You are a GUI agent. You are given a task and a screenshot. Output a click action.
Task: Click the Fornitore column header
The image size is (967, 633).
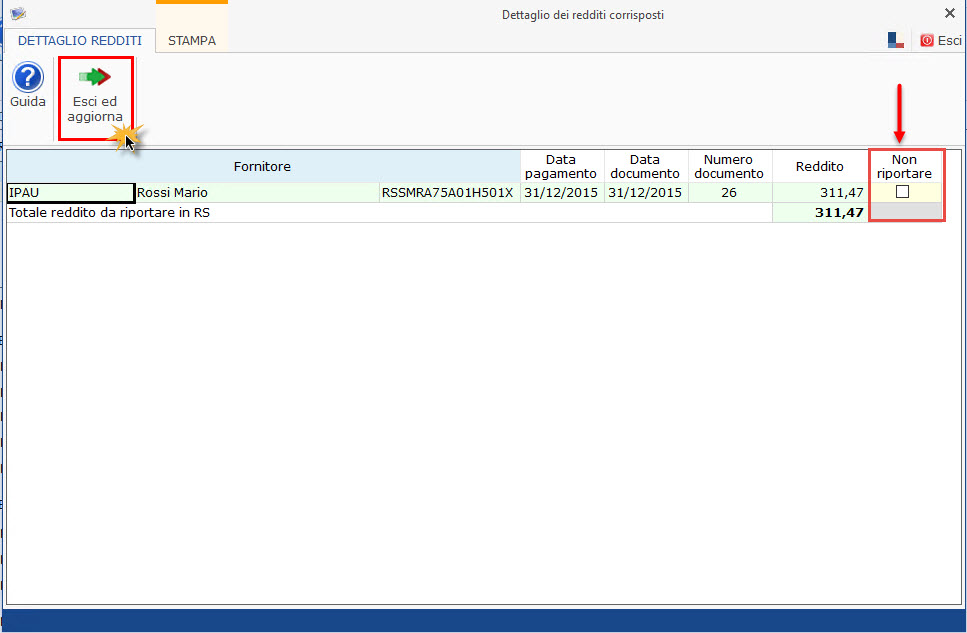point(262,166)
